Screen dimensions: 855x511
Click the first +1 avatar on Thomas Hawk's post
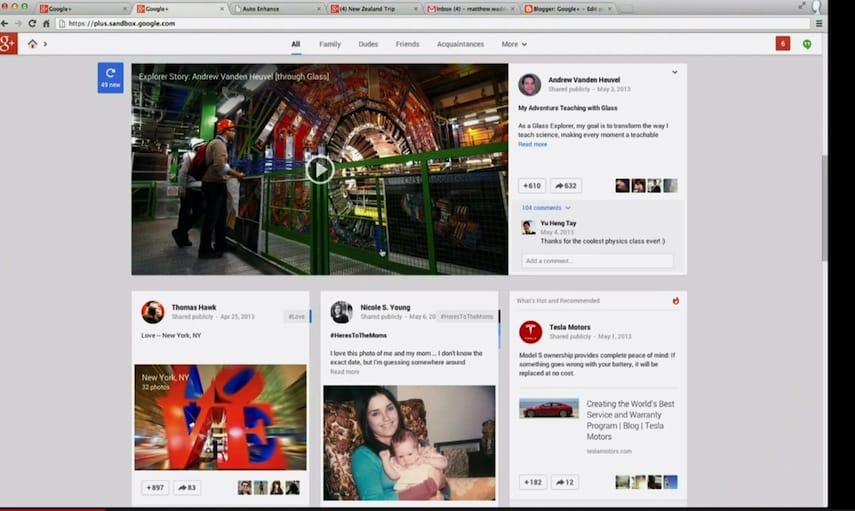click(245, 488)
